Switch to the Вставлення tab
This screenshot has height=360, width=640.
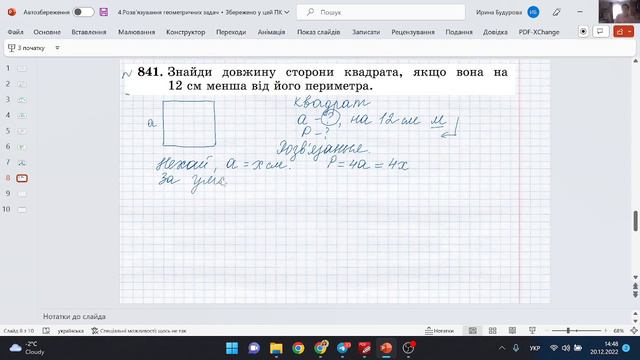tap(89, 32)
